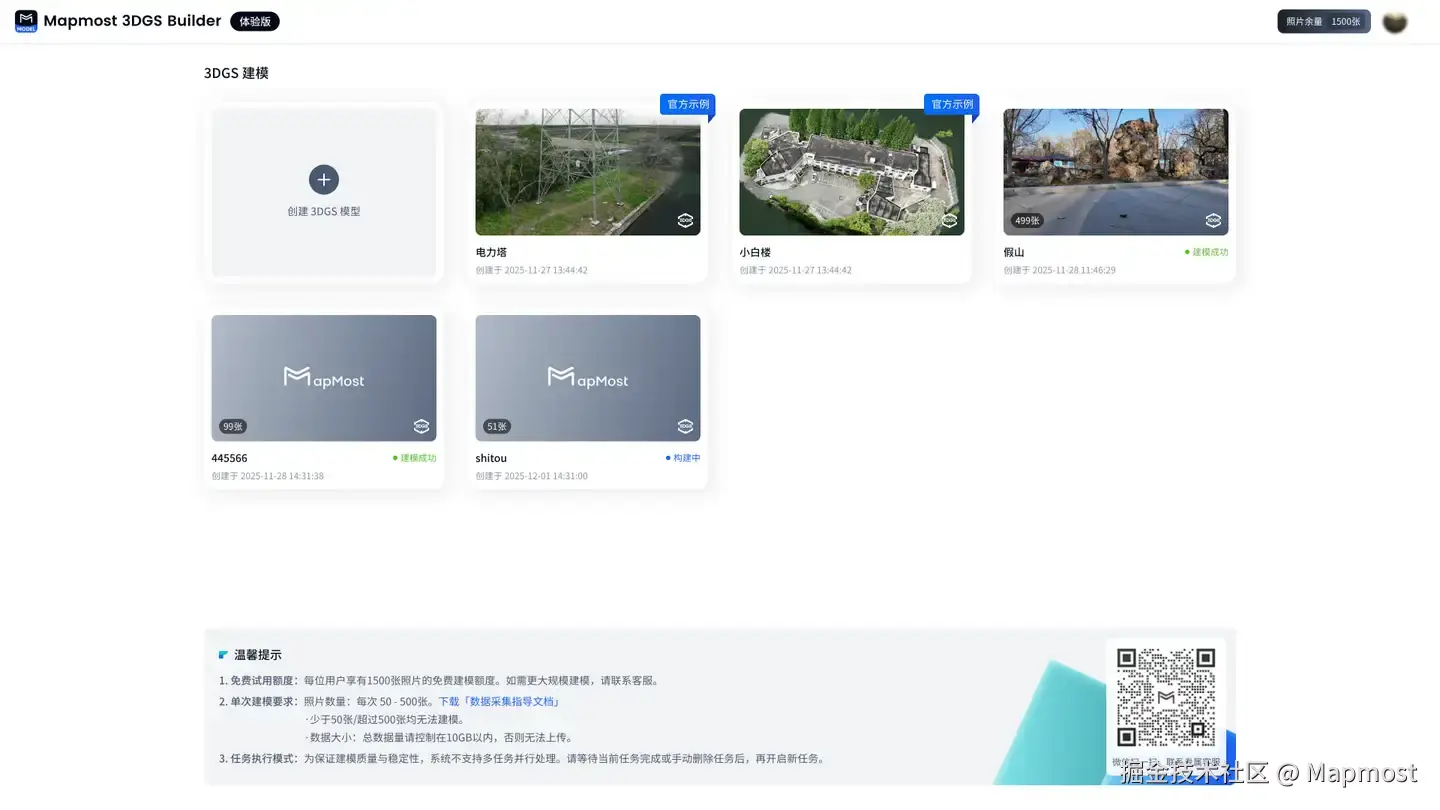The image size is (1440, 810).
Task: Click the 3DGS icon on 445566 card
Action: (421, 426)
